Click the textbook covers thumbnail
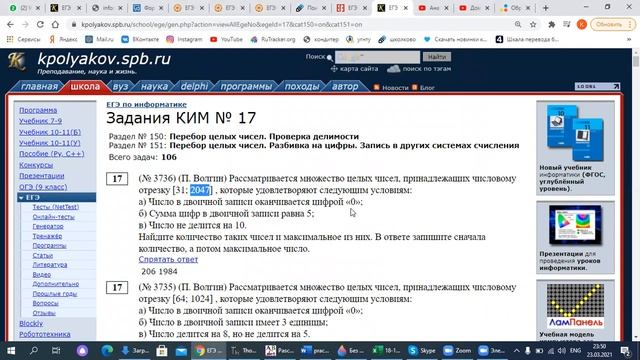This screenshot has width=640, height=360. [x=575, y=133]
